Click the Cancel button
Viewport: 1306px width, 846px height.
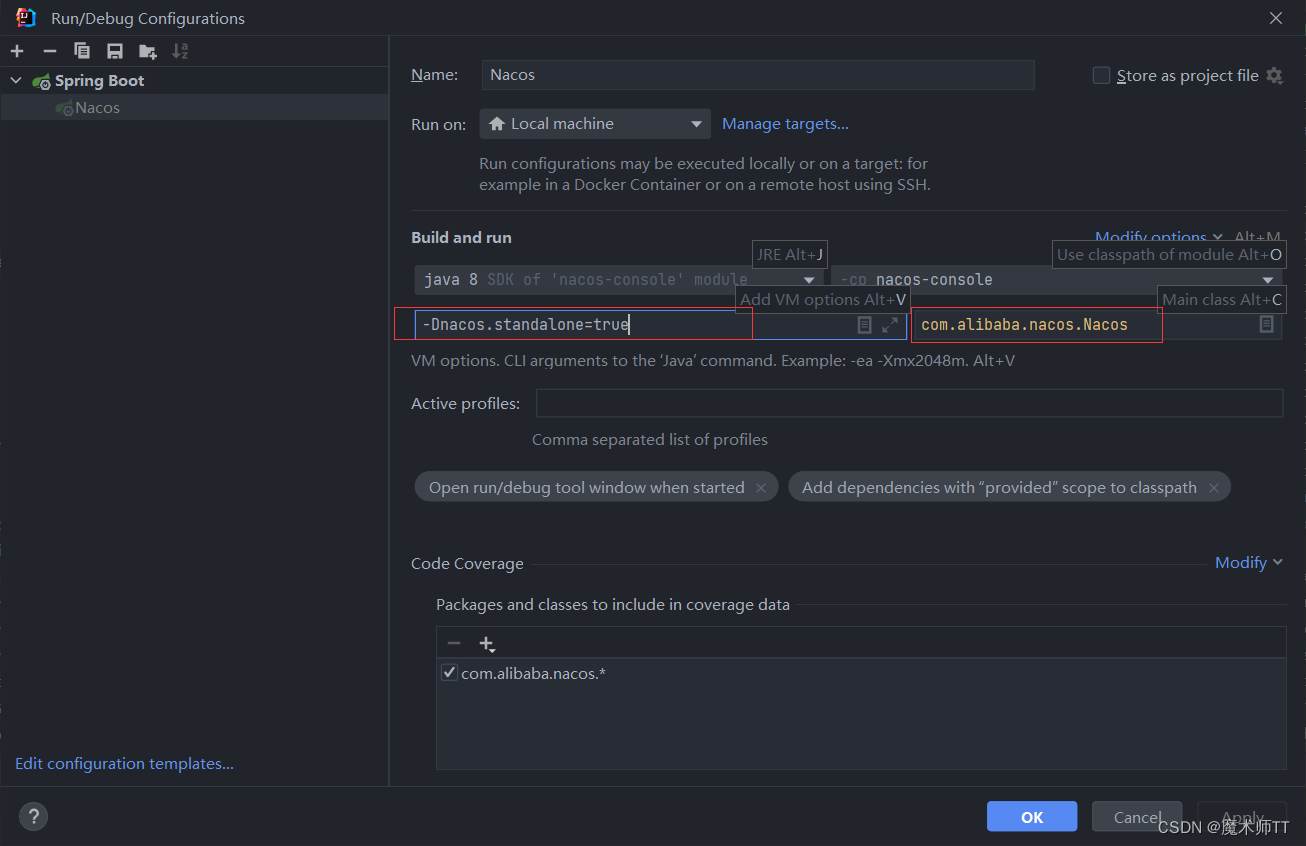coord(1137,817)
